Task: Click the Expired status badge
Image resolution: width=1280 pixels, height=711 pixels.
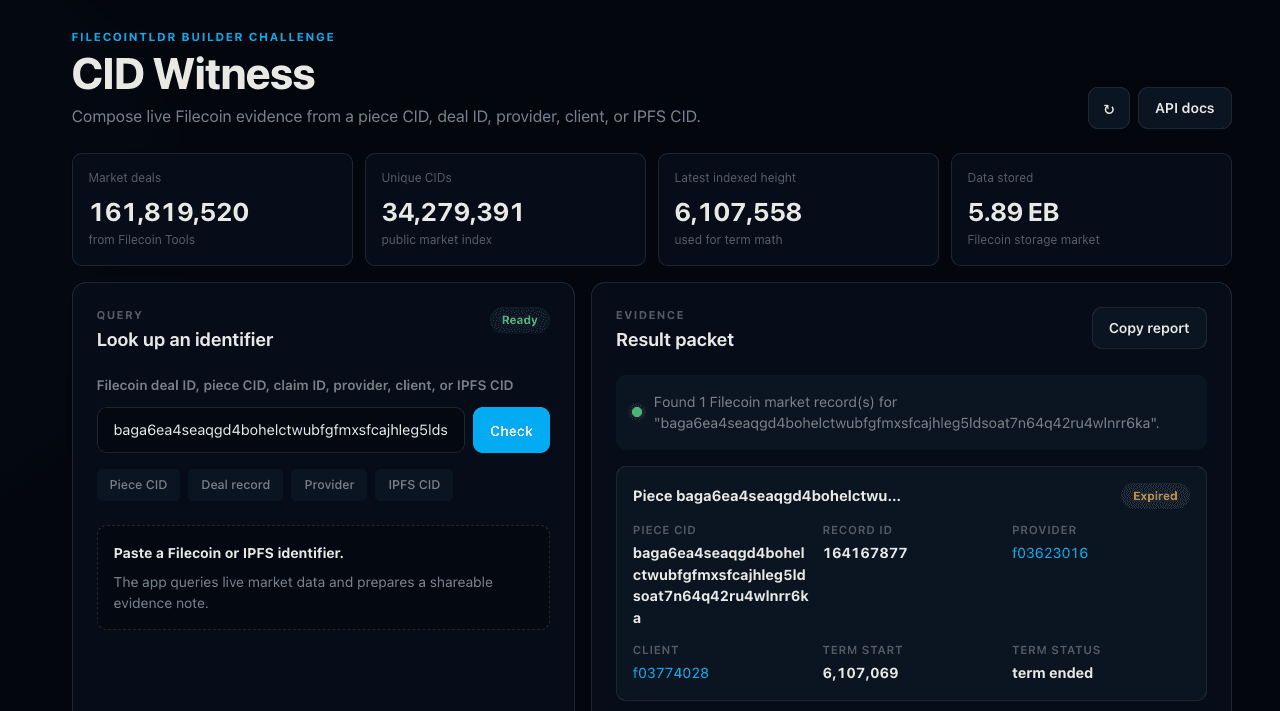Action: point(1155,496)
